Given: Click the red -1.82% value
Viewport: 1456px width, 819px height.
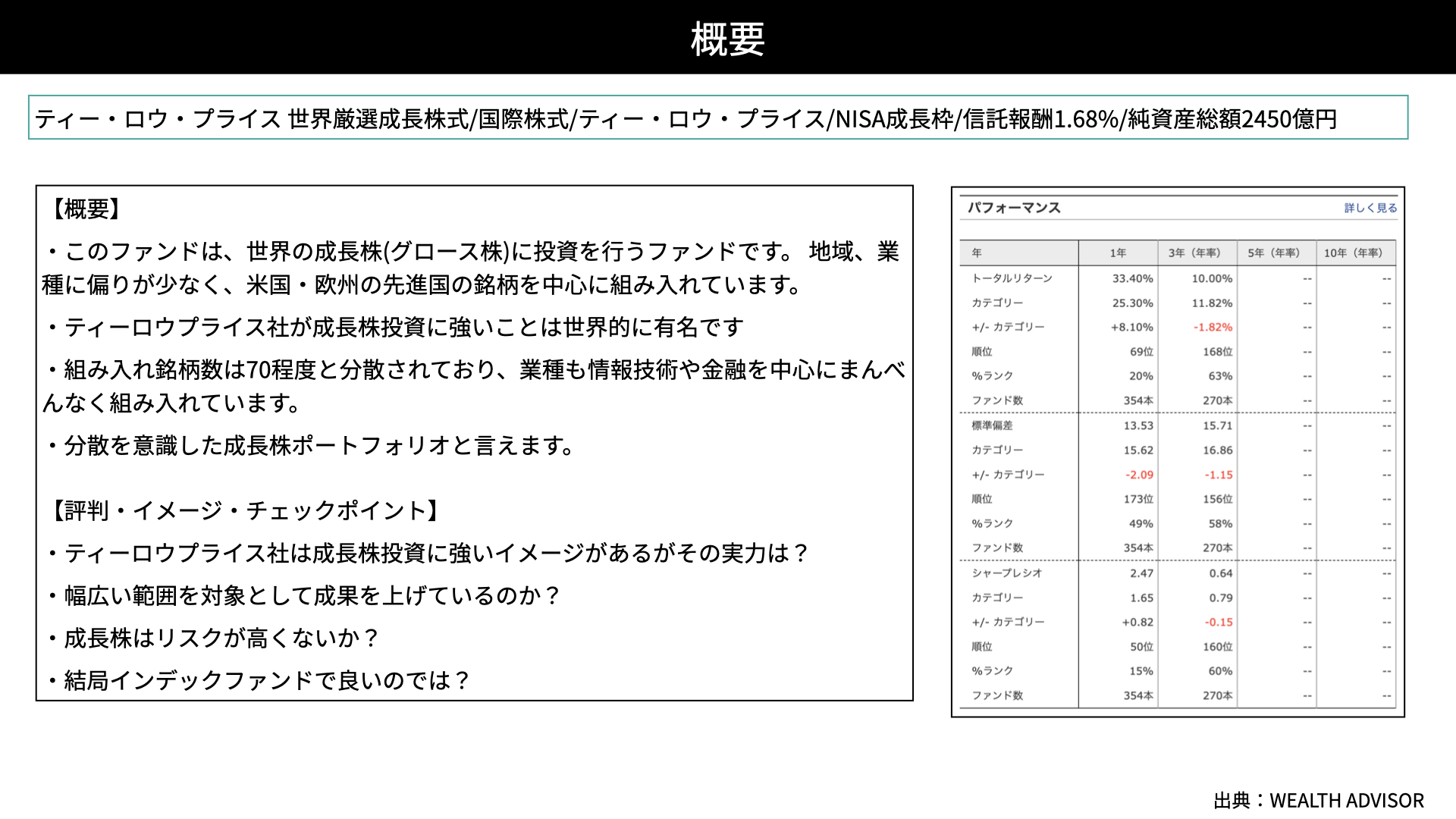Looking at the screenshot, I should pos(1213,327).
